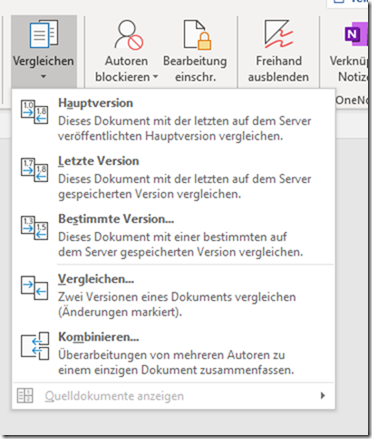This screenshot has width=372, height=439.
Task: Click text 'gespeicherten Version vergleichen.'
Action: coord(149,194)
